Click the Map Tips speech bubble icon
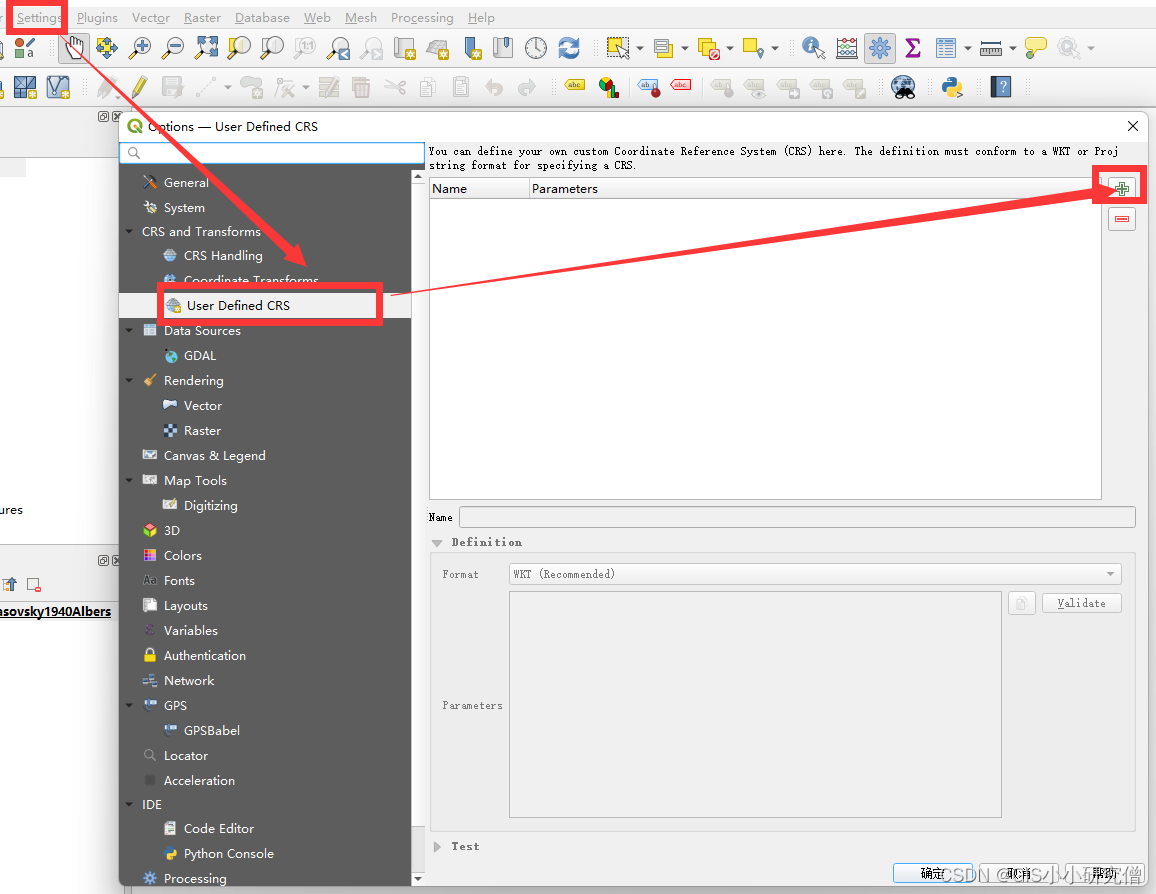This screenshot has height=894, width=1156. point(1036,48)
